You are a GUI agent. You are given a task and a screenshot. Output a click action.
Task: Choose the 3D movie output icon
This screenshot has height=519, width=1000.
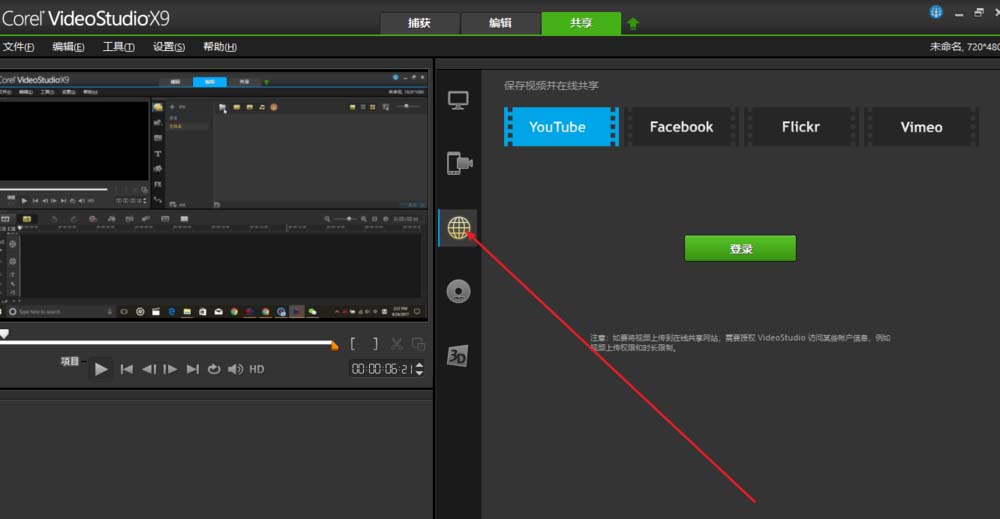(x=457, y=355)
